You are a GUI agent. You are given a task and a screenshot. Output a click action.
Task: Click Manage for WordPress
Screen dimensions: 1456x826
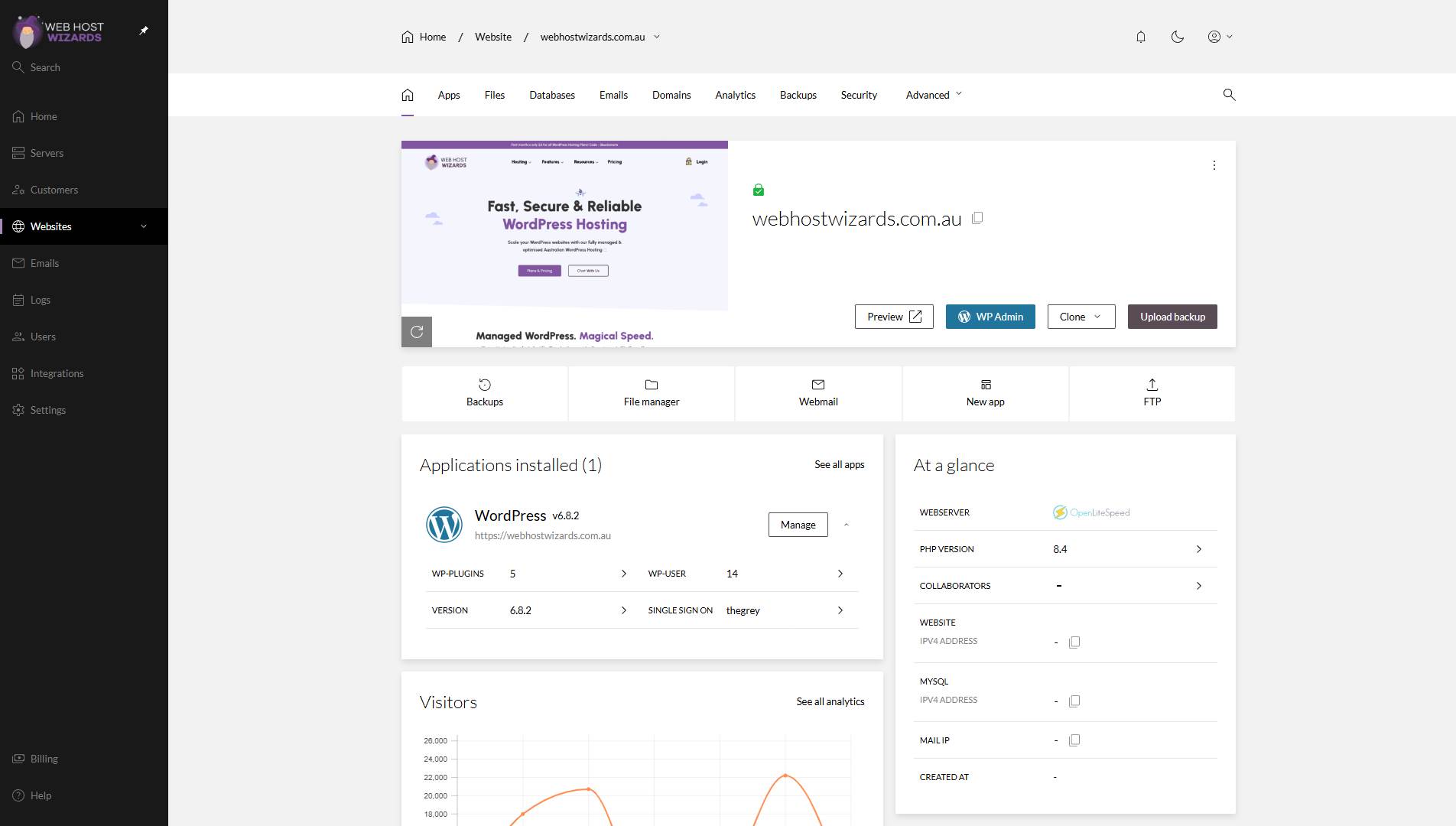pyautogui.click(x=798, y=525)
